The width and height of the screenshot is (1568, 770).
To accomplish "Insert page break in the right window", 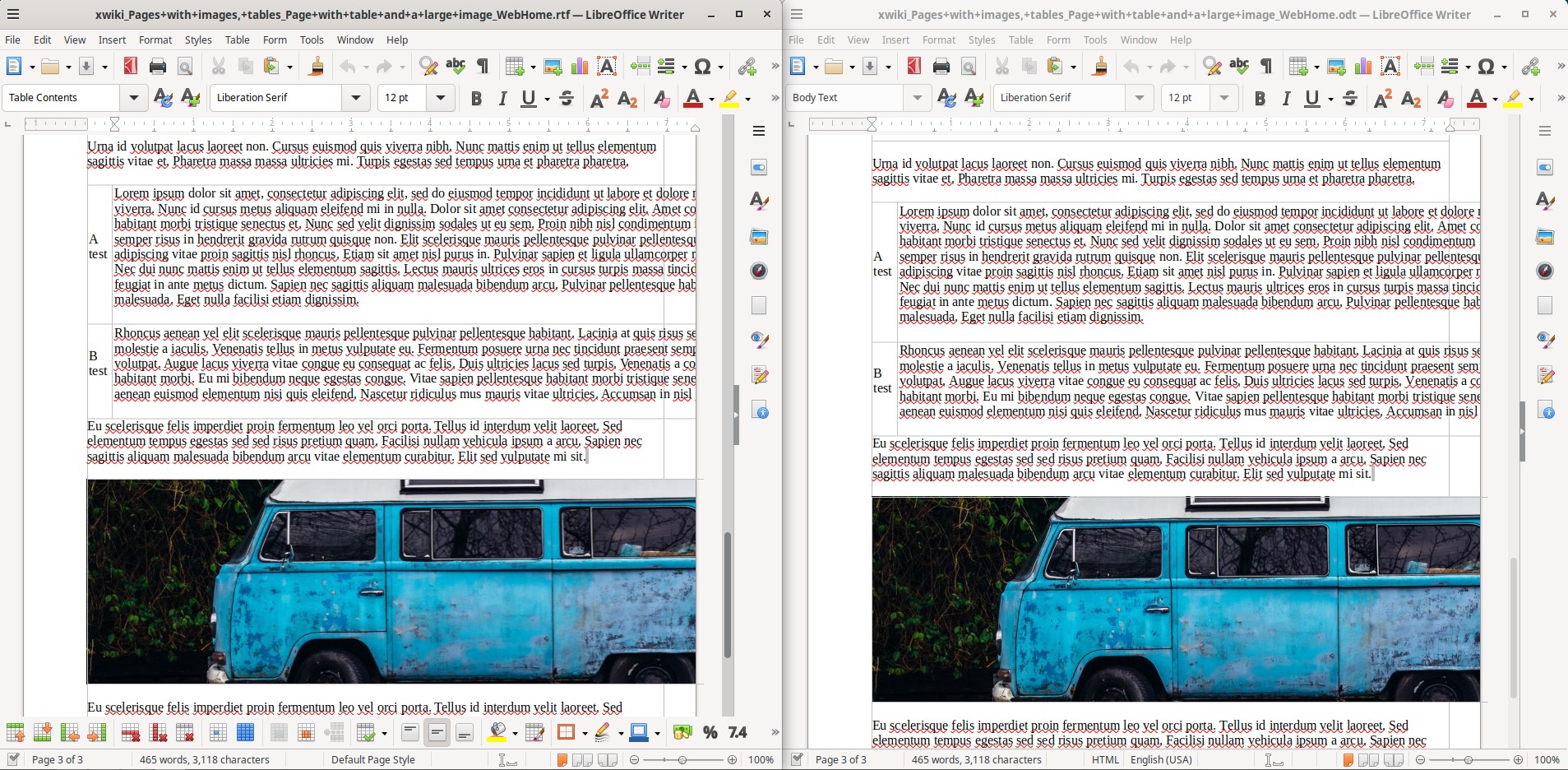I will coord(1424,67).
